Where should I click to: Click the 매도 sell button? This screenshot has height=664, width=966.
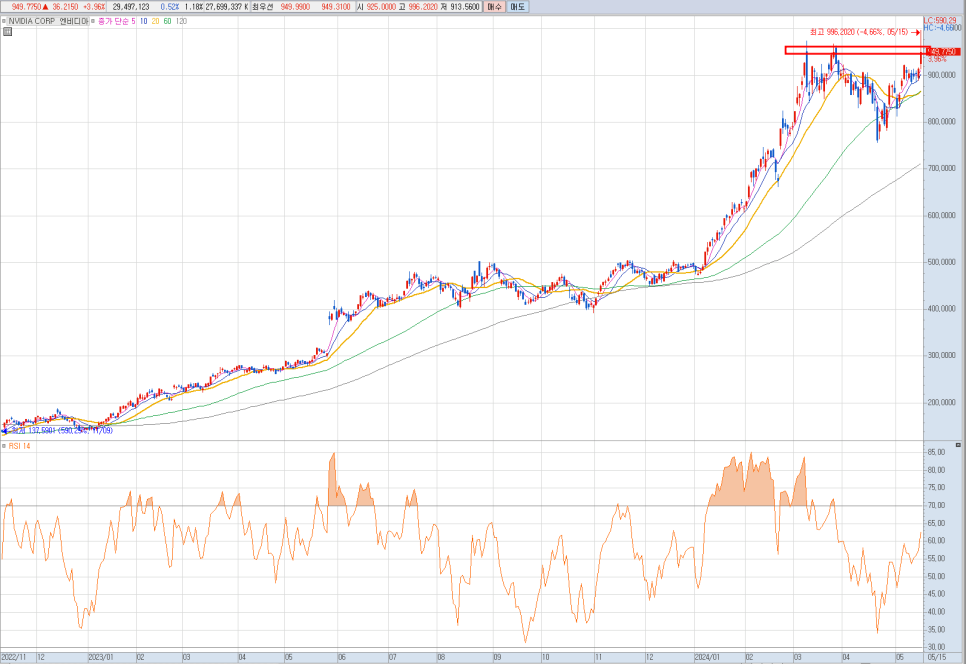click(x=518, y=7)
